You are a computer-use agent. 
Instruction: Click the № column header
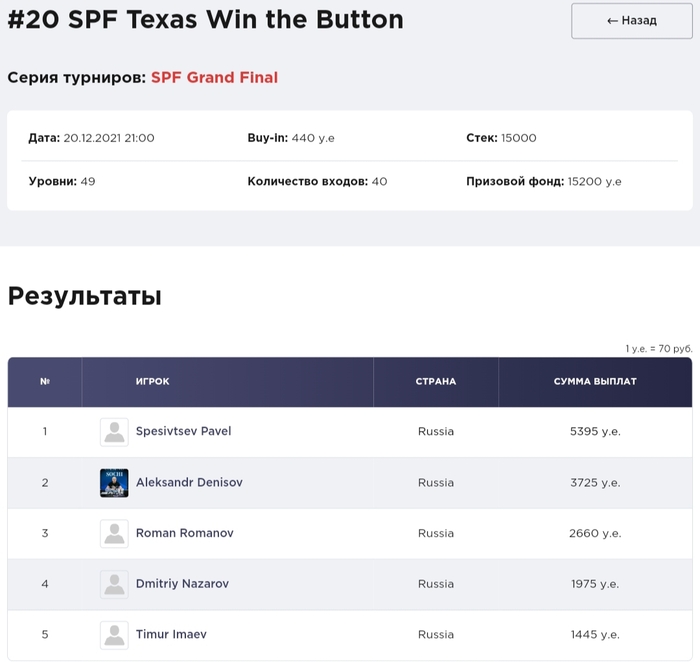(x=45, y=382)
